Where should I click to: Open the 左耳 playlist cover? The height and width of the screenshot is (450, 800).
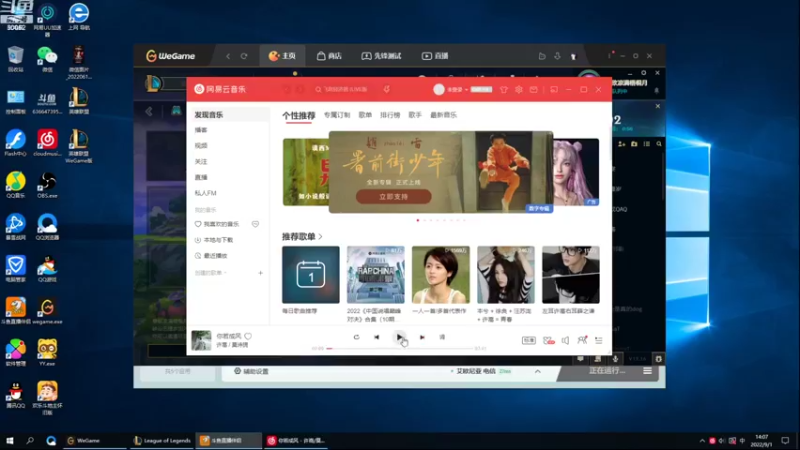point(571,274)
